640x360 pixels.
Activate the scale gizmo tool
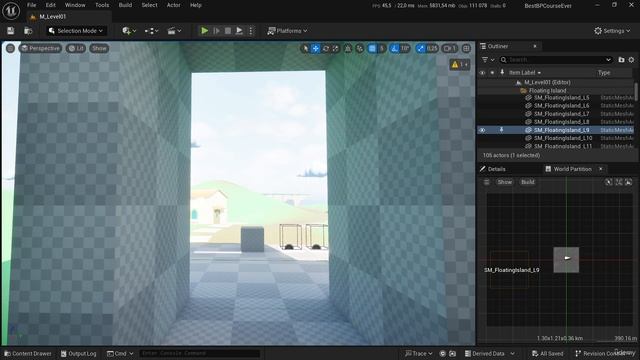point(336,48)
